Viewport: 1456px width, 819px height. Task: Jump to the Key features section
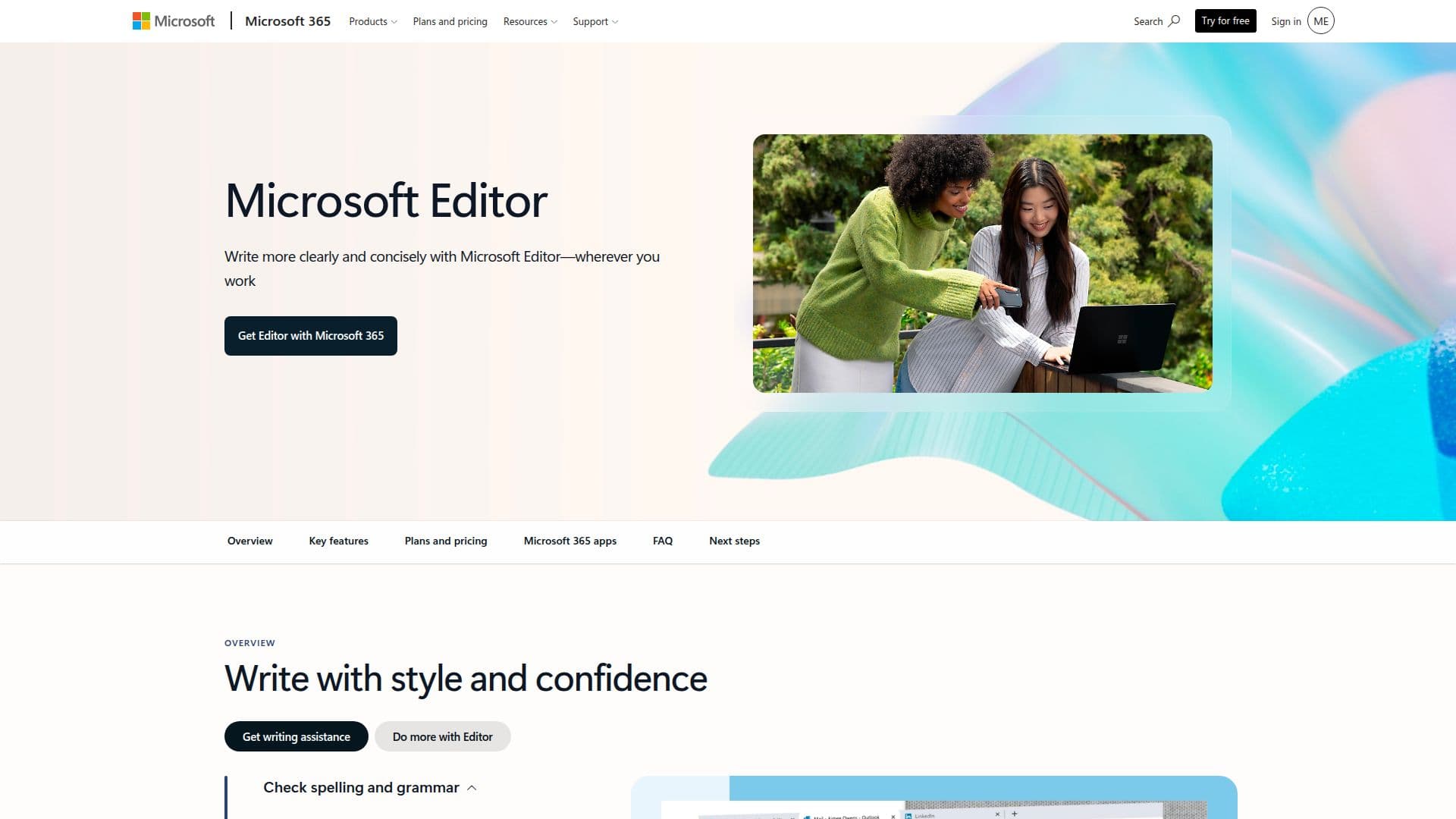[339, 541]
